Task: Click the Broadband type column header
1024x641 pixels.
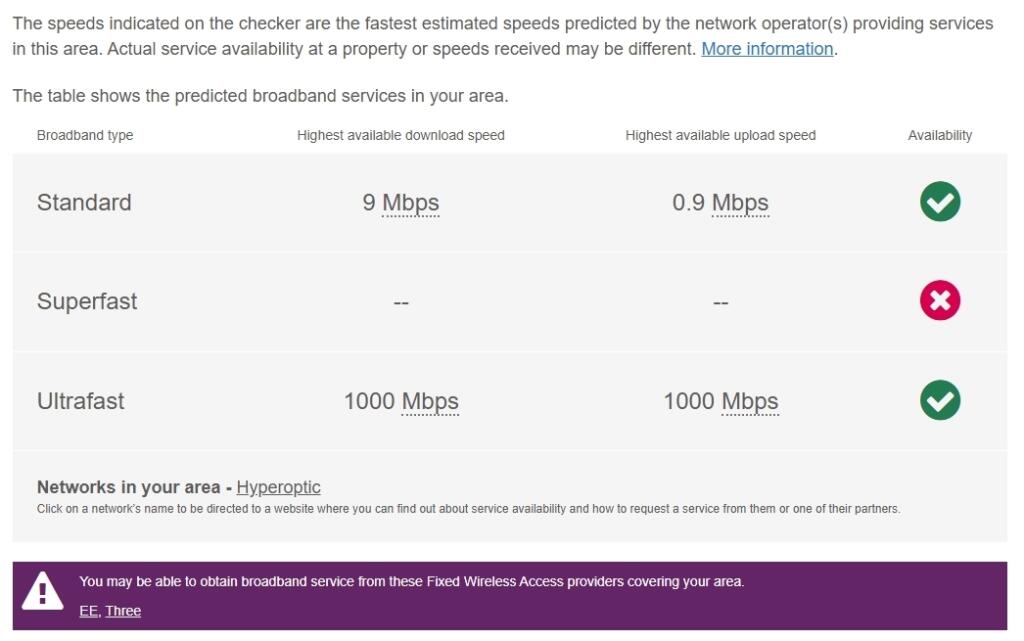Action: 84,134
